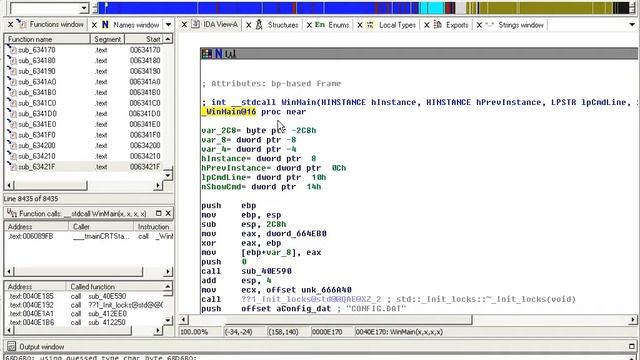
Task: Select function sub_6341A0 in list
Action: [x=84, y=82]
